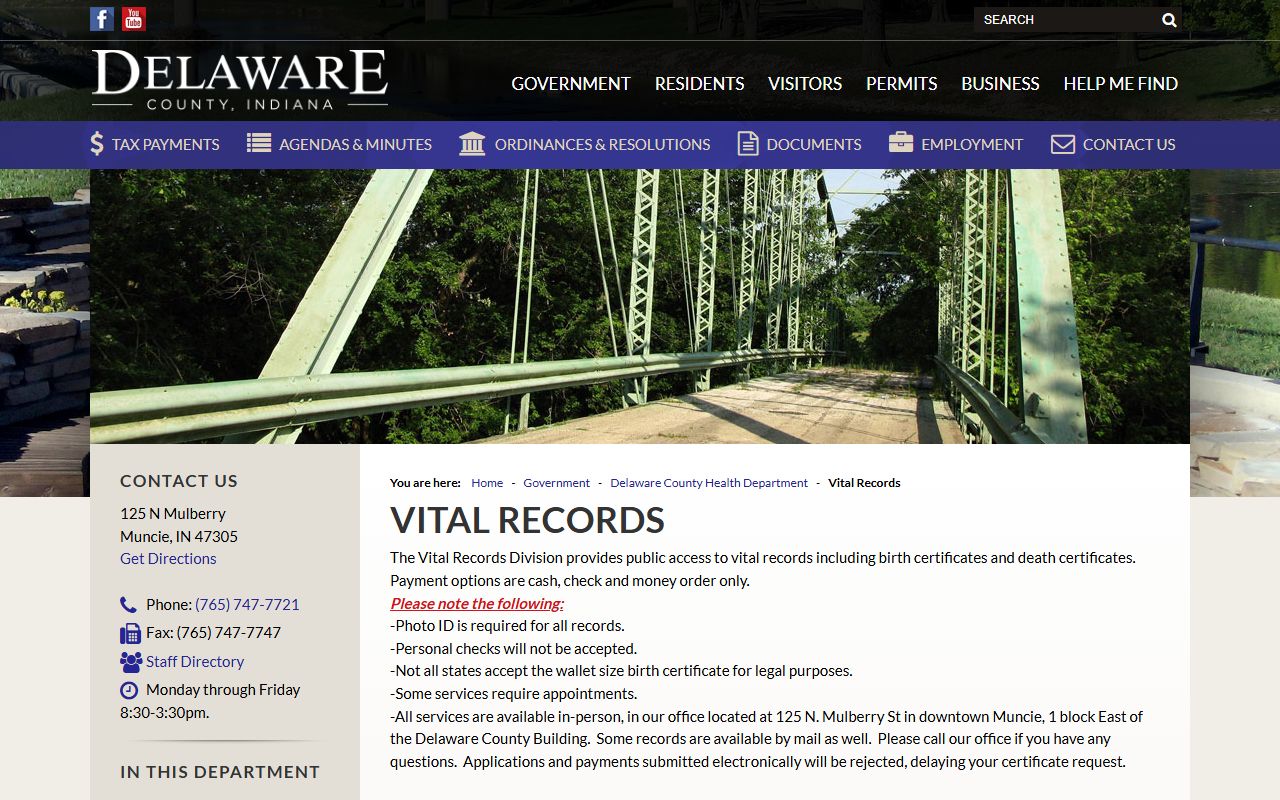Click the wallet size birth certificate note
This screenshot has height=800, width=1280.
[x=621, y=671]
